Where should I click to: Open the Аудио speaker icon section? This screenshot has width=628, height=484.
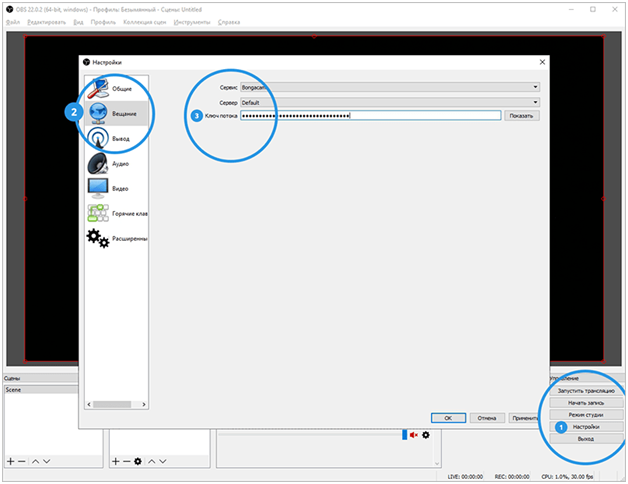coord(98,163)
